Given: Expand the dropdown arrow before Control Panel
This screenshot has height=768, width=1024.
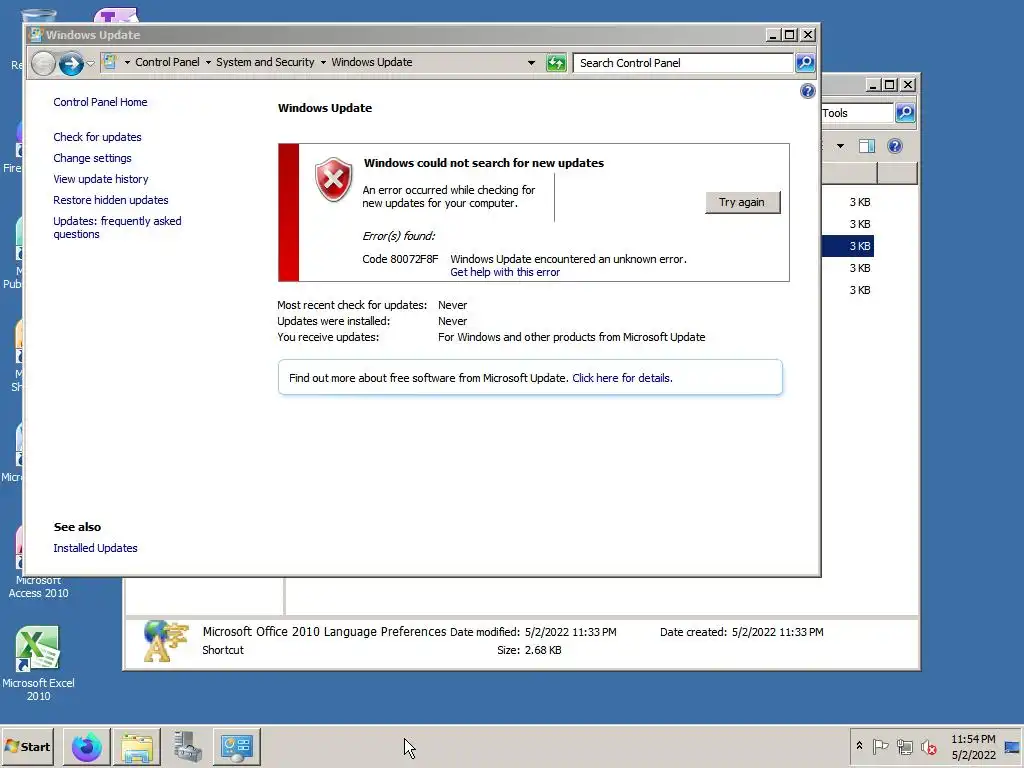Looking at the screenshot, I should (127, 63).
